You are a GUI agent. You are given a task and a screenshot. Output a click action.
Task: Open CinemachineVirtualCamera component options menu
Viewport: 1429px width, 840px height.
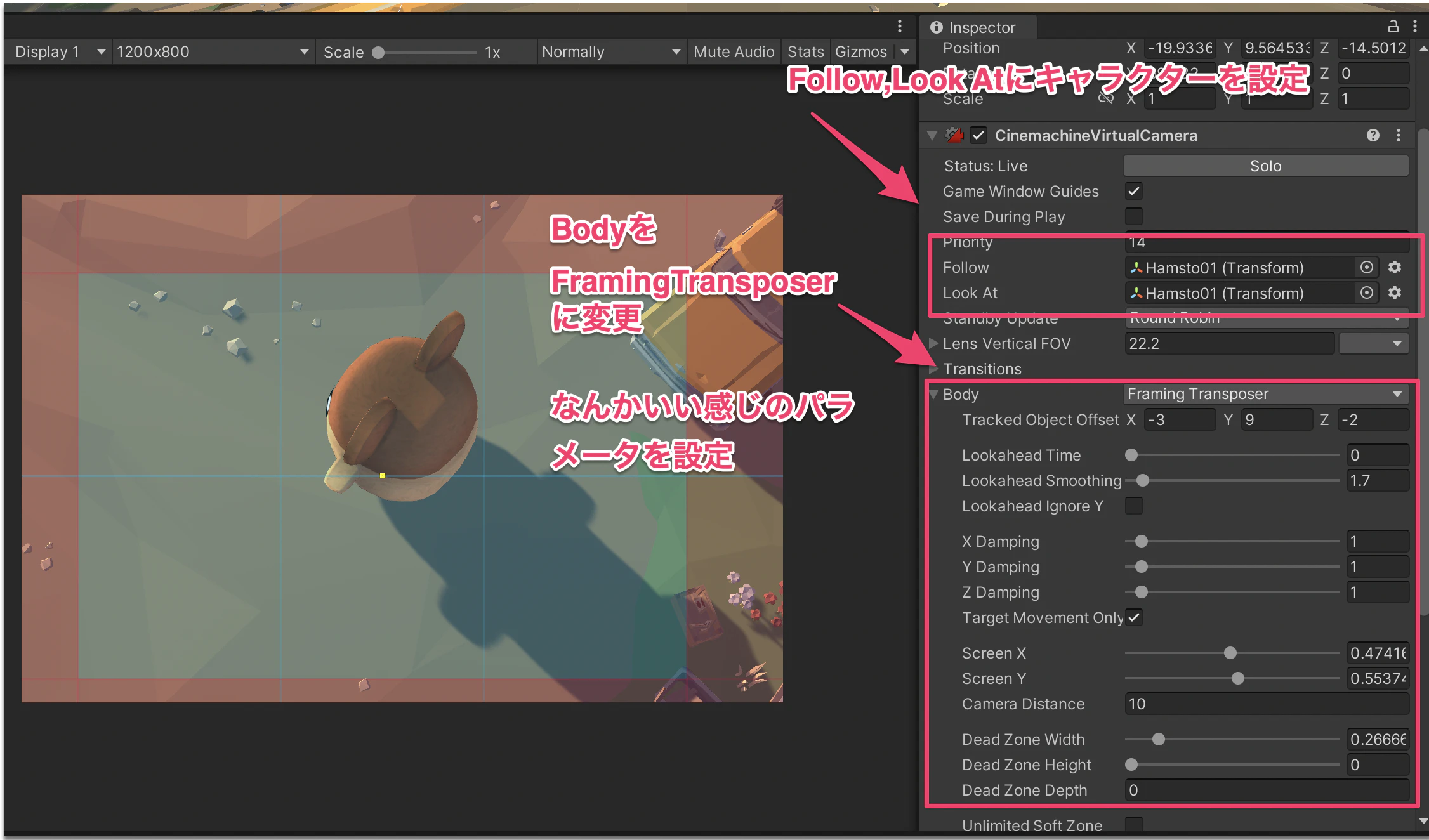1398,135
